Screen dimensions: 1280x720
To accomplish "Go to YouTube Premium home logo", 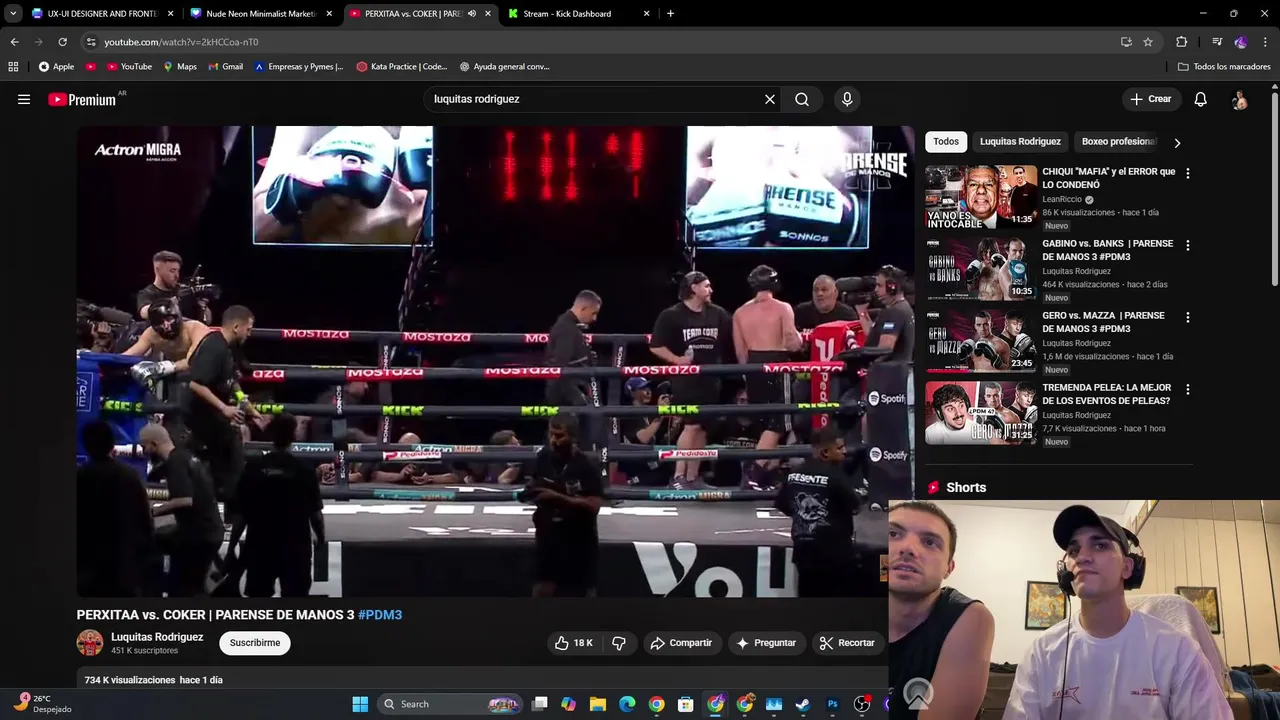I will click(x=82, y=99).
